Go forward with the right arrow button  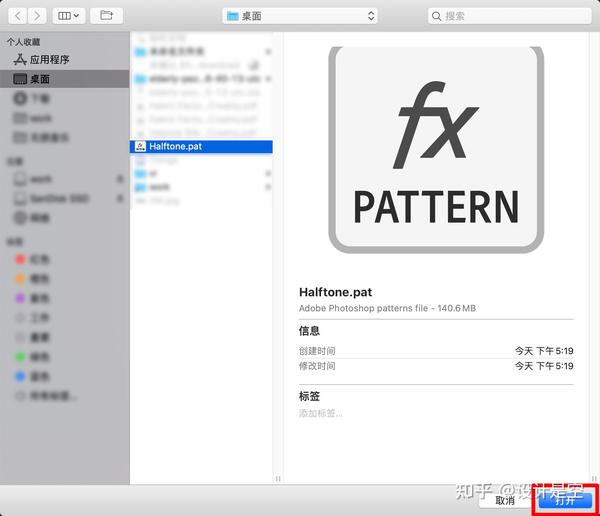(37, 16)
